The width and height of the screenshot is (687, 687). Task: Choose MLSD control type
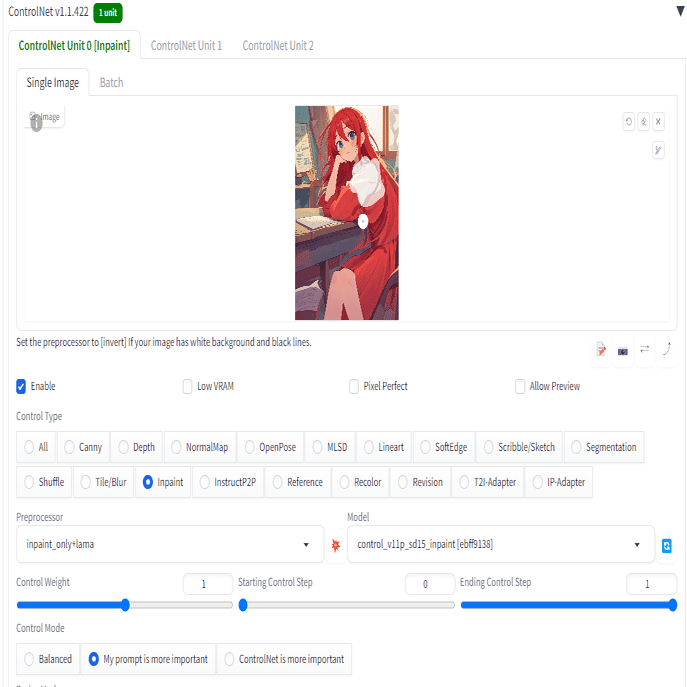pos(330,447)
